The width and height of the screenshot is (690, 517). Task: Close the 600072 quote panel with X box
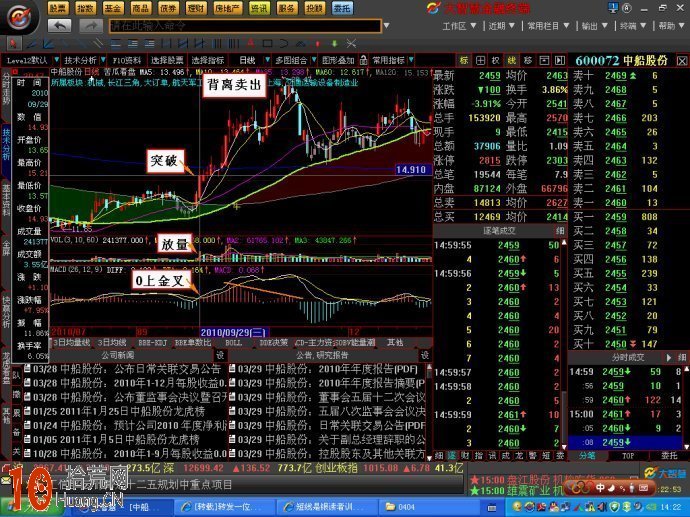point(682,61)
